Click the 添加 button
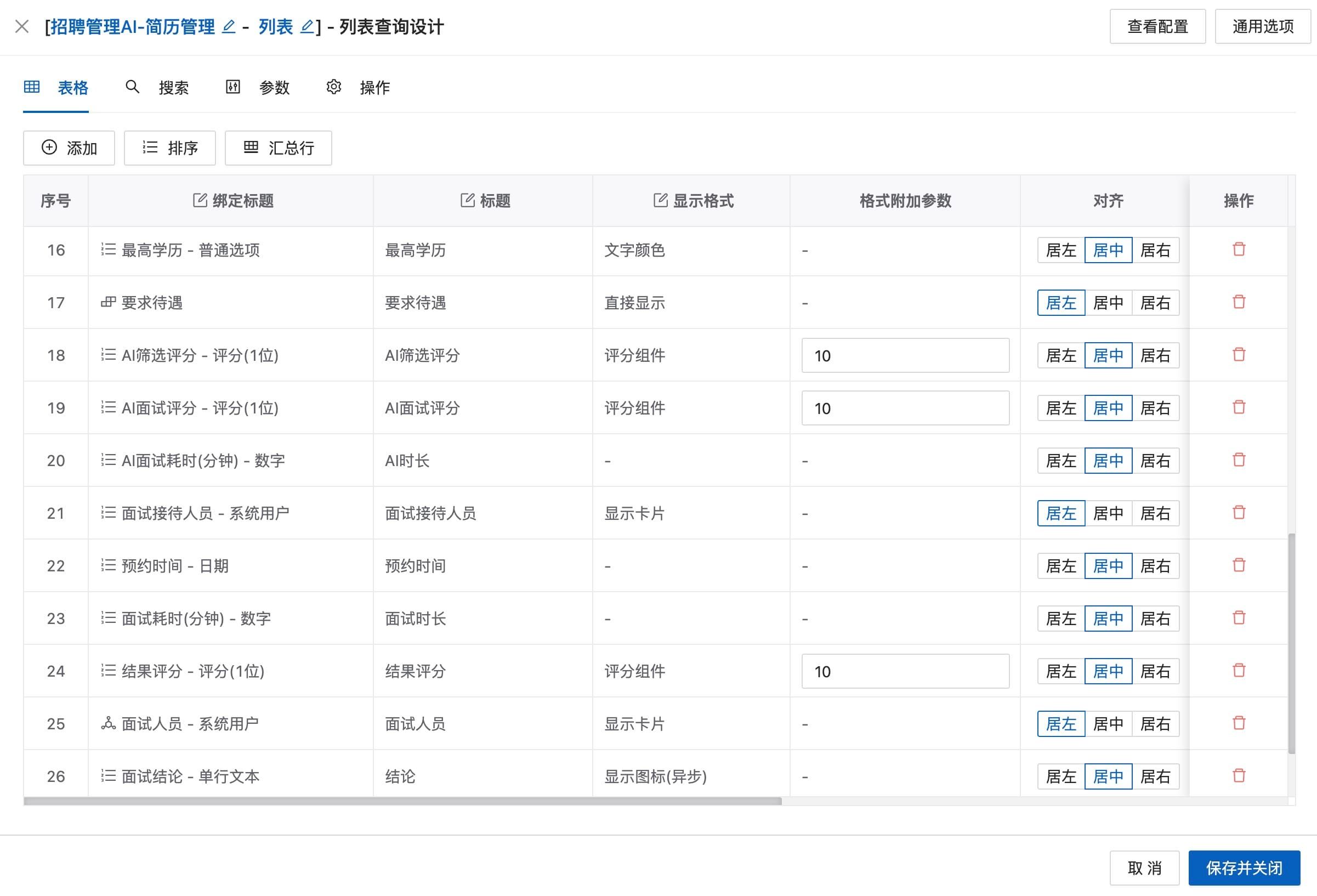 [x=69, y=148]
